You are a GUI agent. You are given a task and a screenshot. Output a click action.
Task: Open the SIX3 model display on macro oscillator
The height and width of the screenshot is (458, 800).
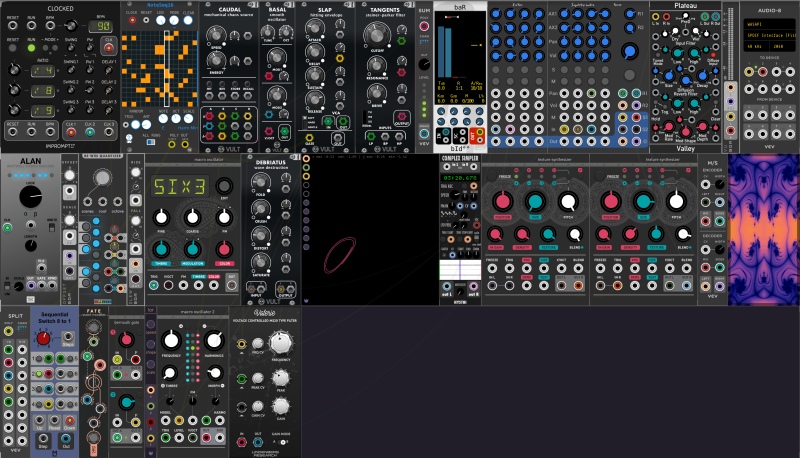click(180, 187)
